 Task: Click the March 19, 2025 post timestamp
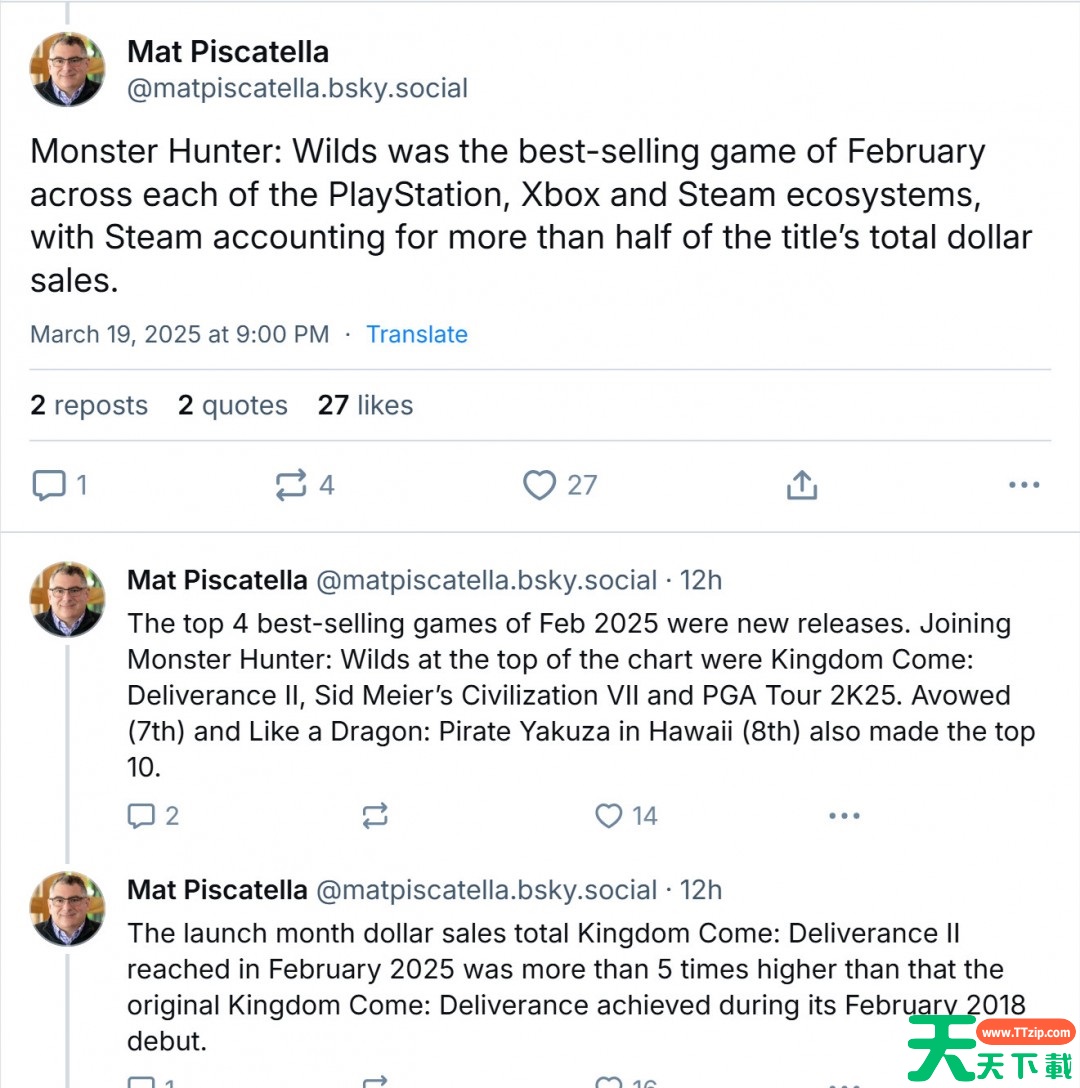coord(179,334)
